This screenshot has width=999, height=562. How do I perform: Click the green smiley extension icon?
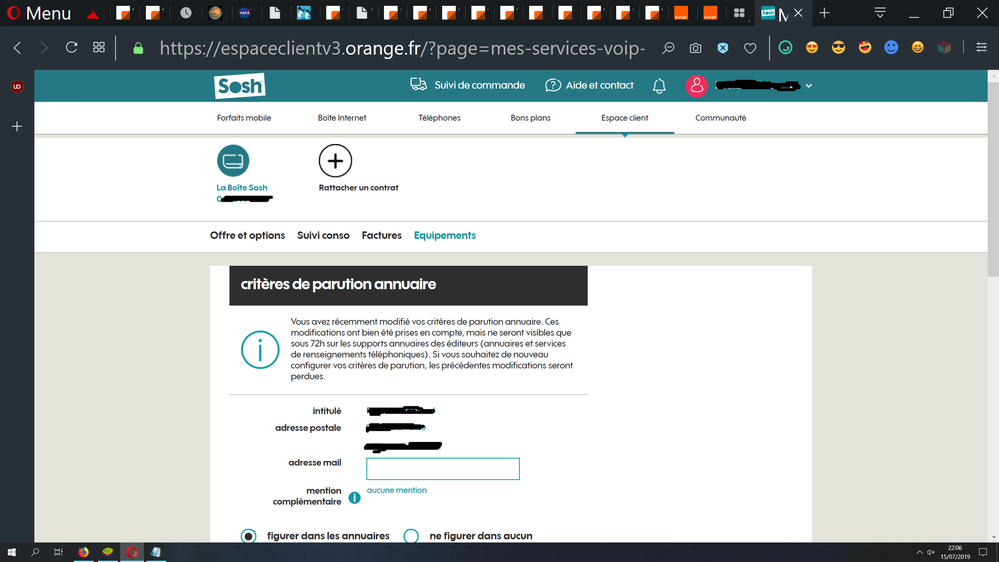pos(786,47)
